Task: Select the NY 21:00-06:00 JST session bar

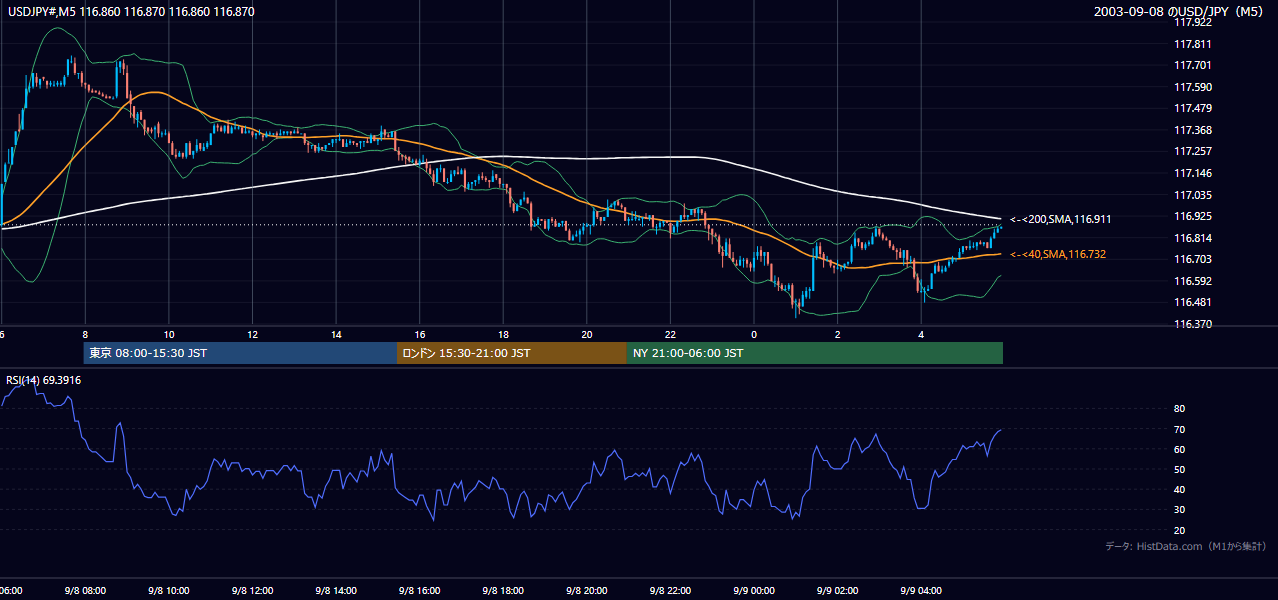Action: 815,353
